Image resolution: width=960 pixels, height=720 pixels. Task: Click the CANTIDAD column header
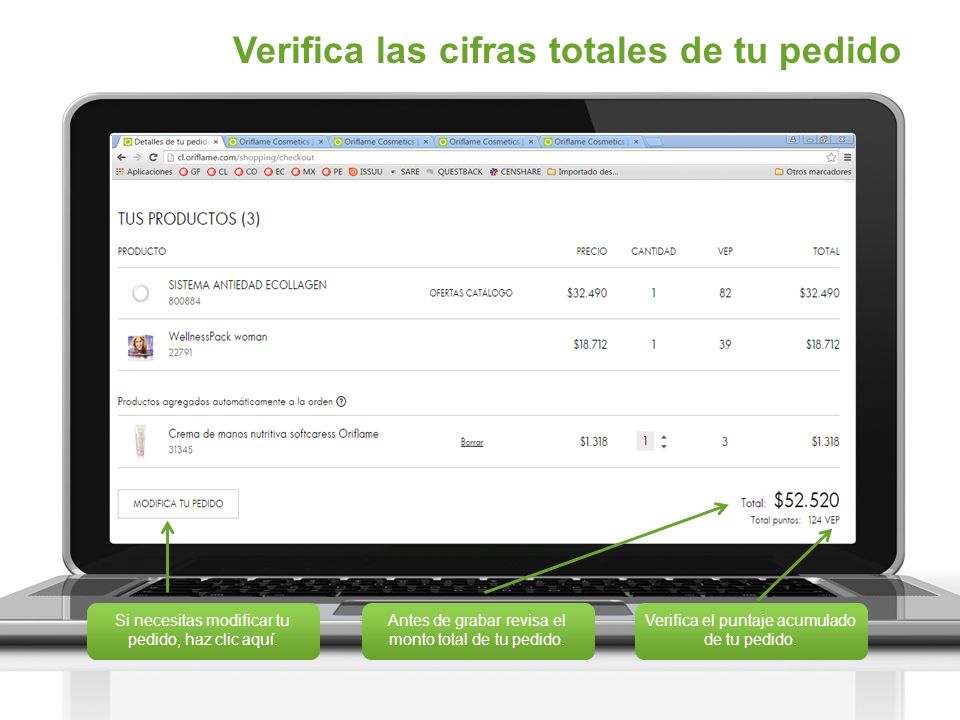click(653, 251)
